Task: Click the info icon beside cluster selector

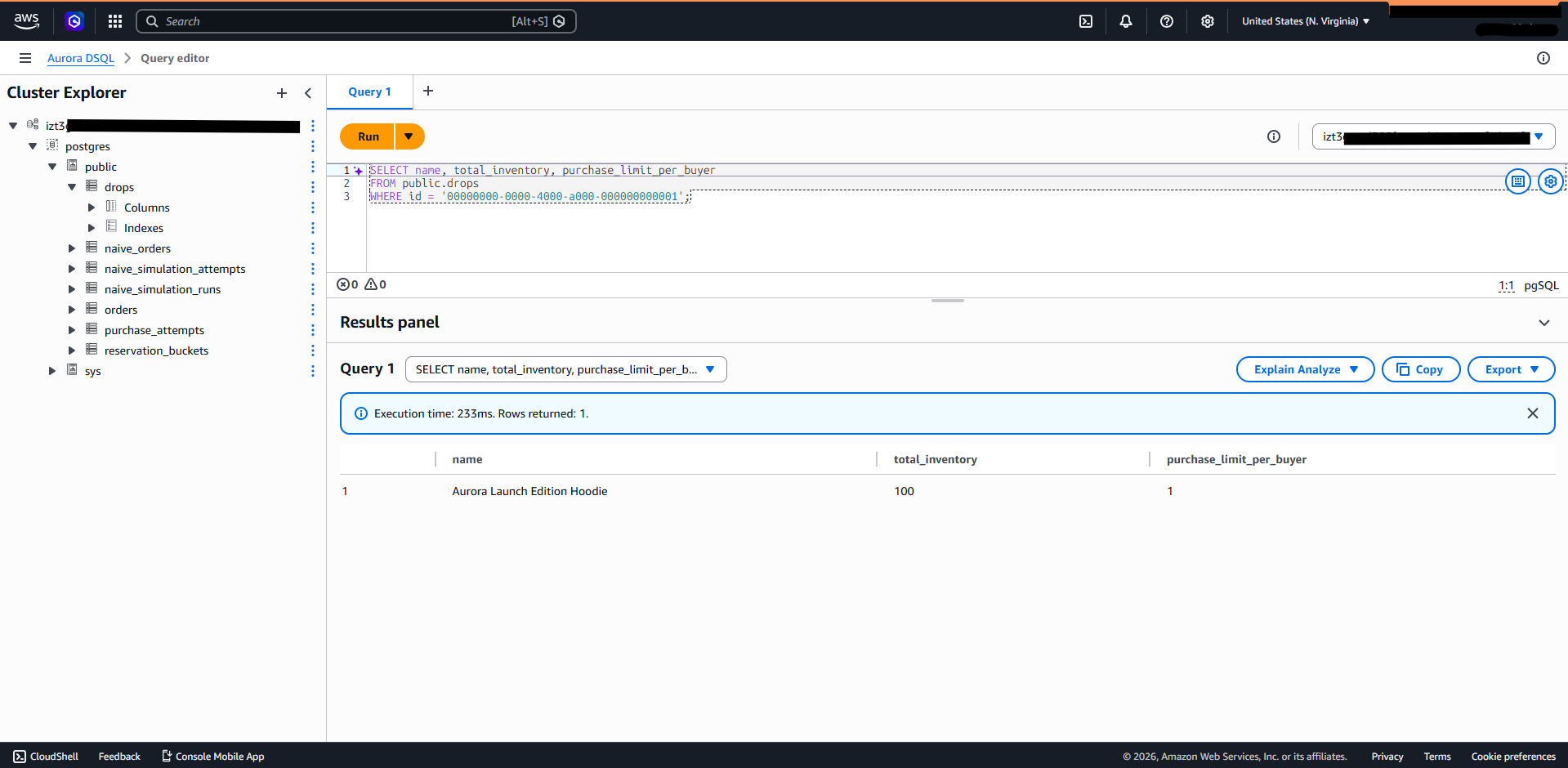Action: 1274,136
